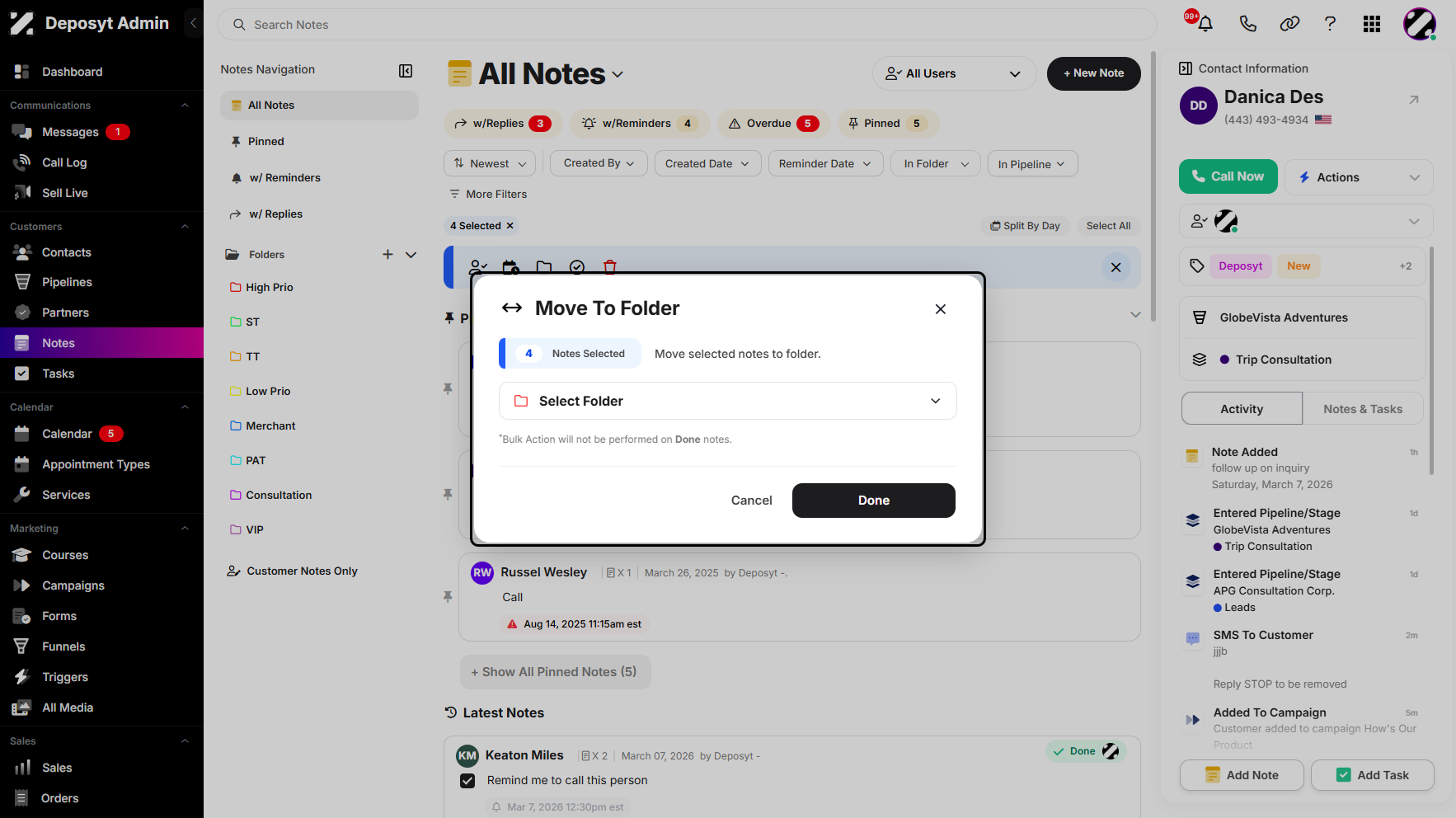This screenshot has width=1456, height=818.
Task: Click the Done button in dialog
Action: coord(874,501)
